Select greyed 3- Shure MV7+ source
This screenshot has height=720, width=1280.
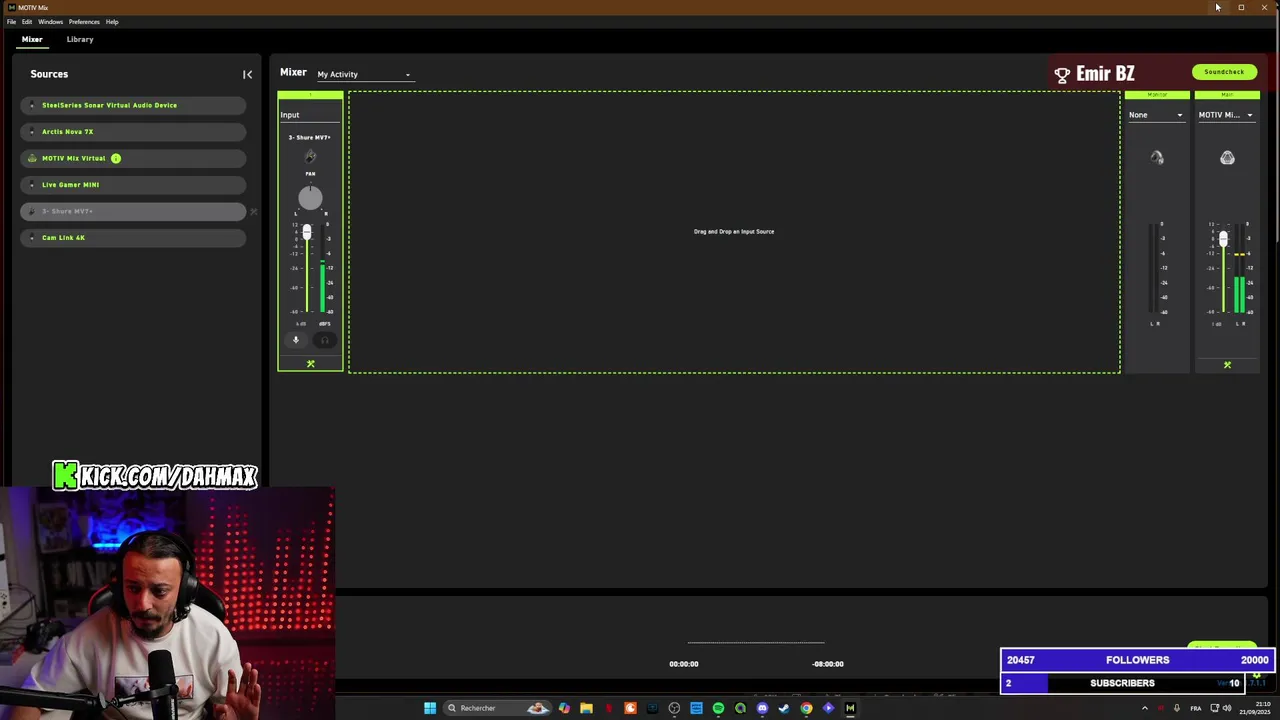coord(133,211)
